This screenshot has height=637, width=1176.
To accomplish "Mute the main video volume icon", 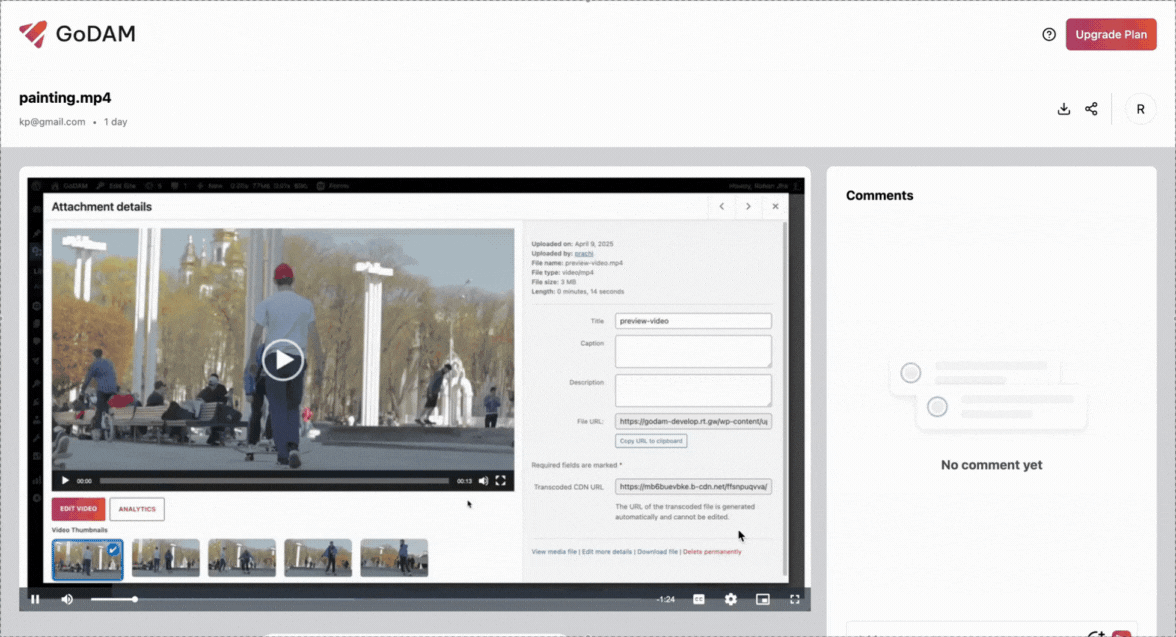I will (x=67, y=599).
